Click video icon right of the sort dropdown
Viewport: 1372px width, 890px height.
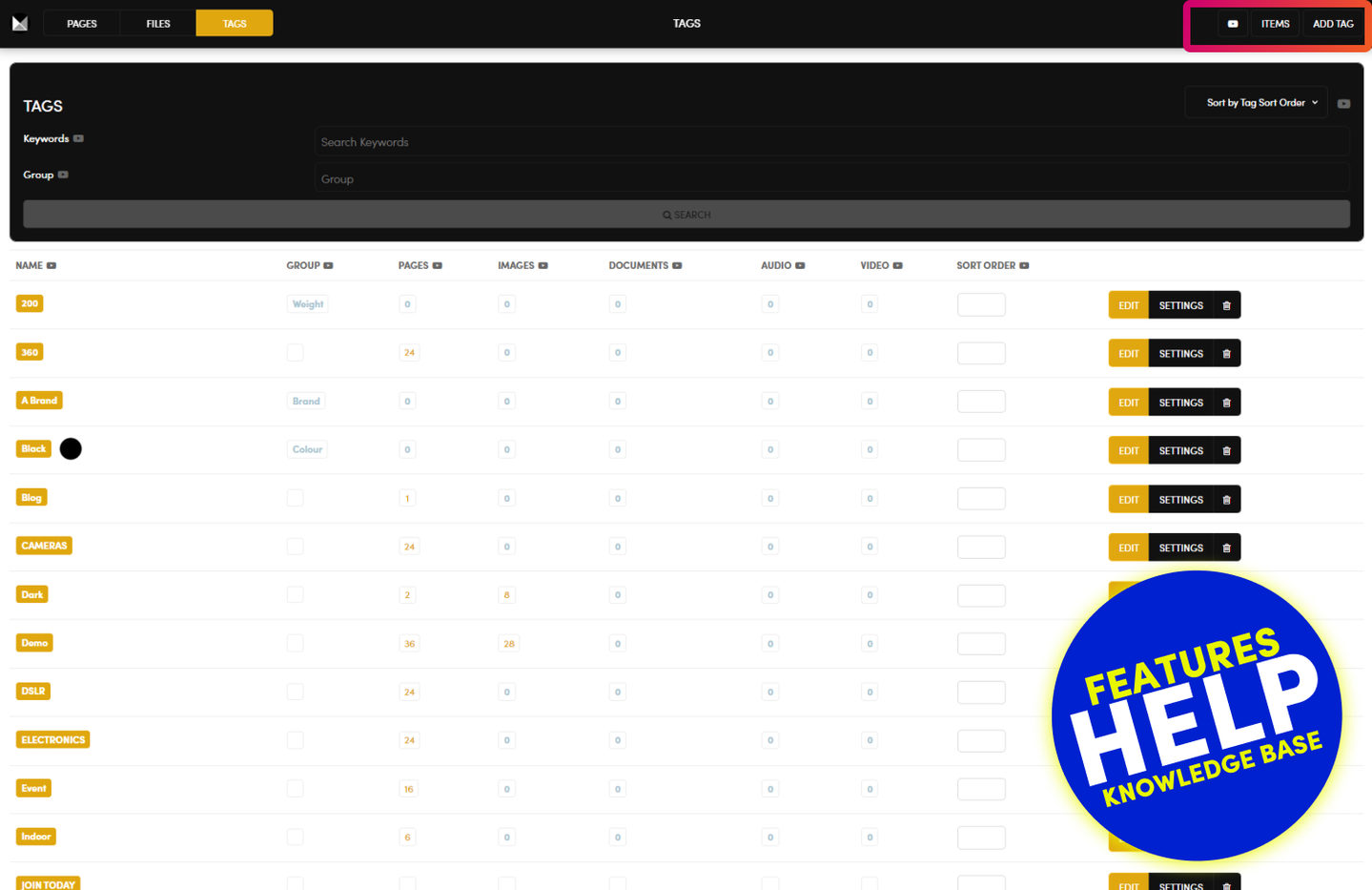tap(1343, 104)
